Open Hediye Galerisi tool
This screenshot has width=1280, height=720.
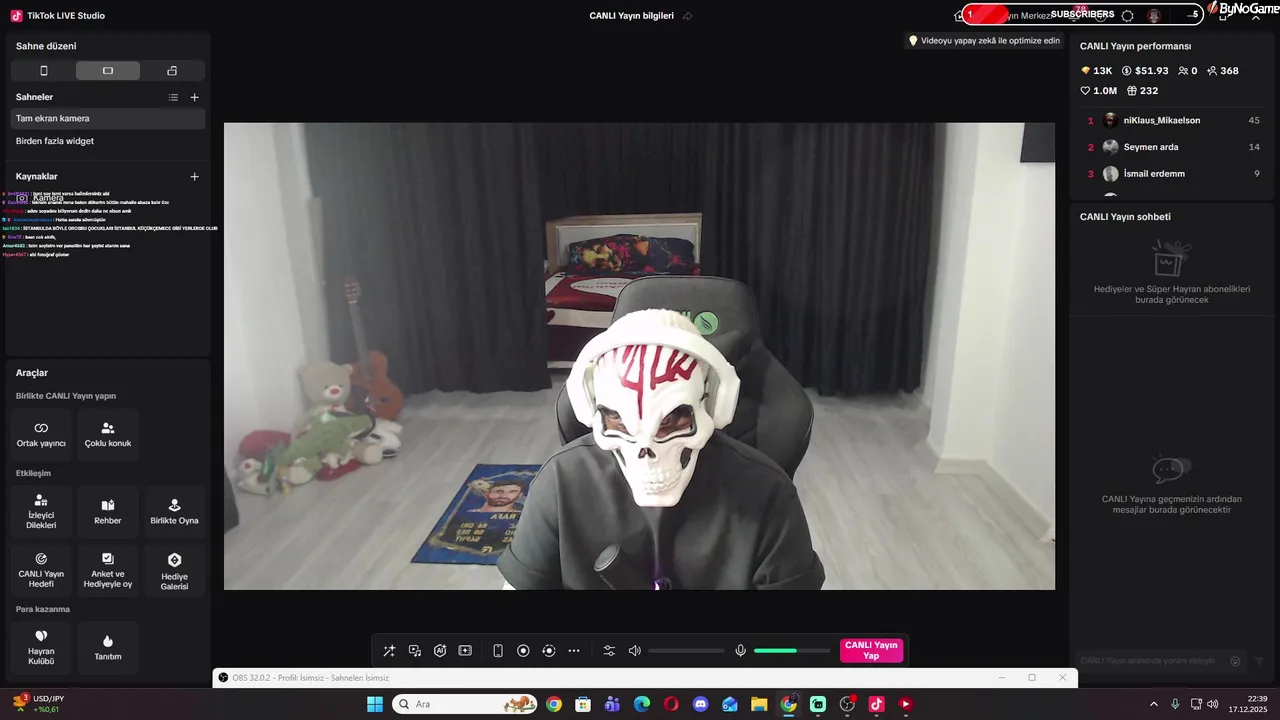pyautogui.click(x=175, y=570)
